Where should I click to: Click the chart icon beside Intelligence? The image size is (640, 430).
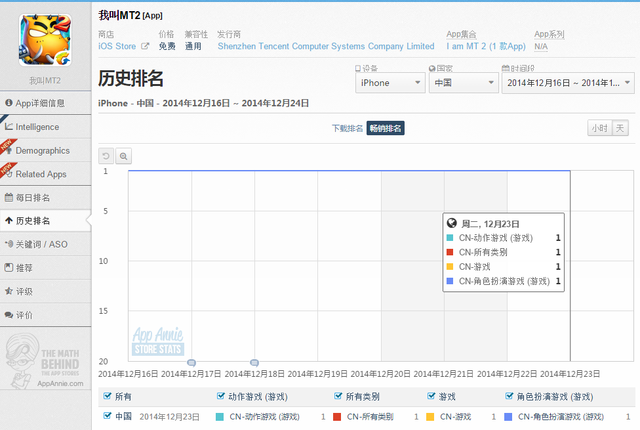tap(9, 126)
